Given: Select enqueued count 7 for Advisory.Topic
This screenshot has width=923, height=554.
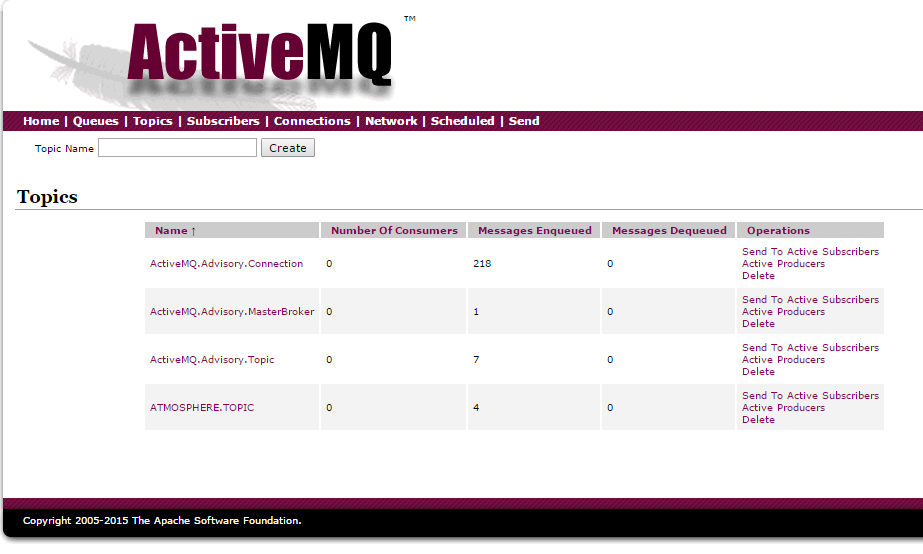Looking at the screenshot, I should click(x=476, y=359).
